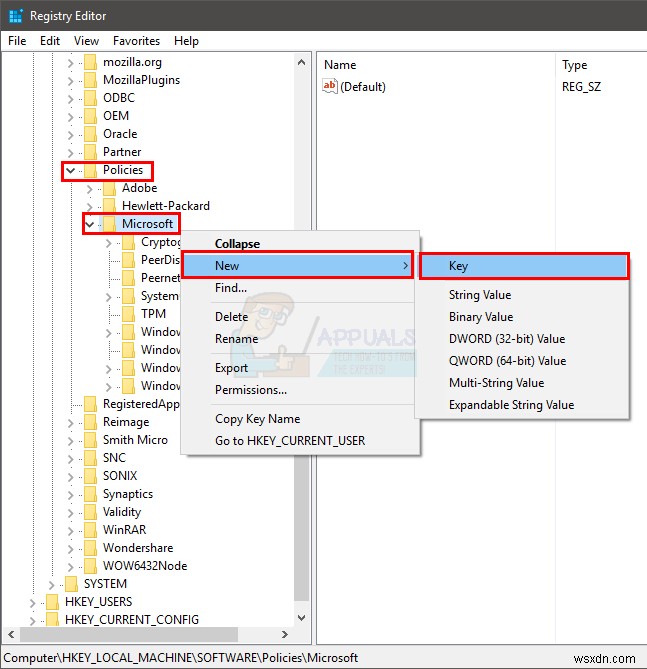Viewport: 647px width, 669px height.
Task: Expand the ODBC key chevron
Action: (70, 99)
